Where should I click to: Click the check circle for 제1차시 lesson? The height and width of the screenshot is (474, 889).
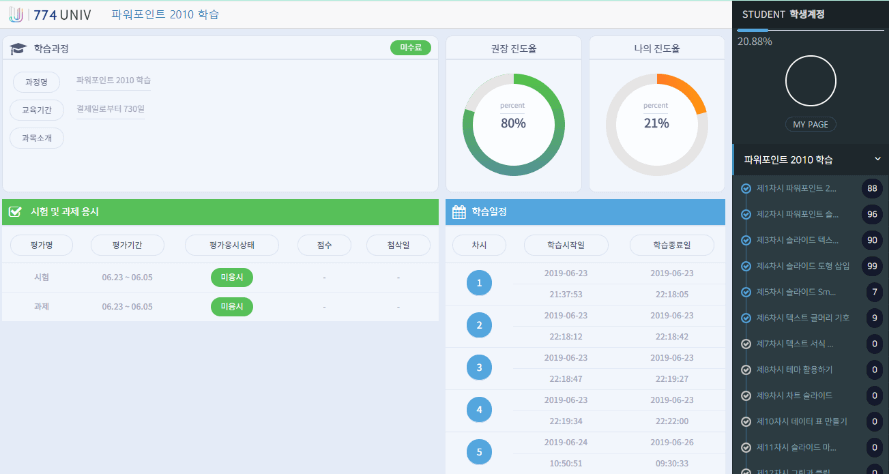[x=746, y=188]
